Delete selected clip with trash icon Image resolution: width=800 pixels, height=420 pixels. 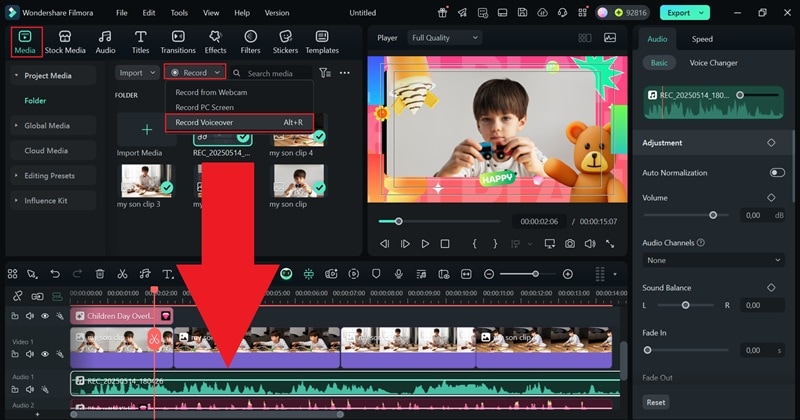click(100, 274)
